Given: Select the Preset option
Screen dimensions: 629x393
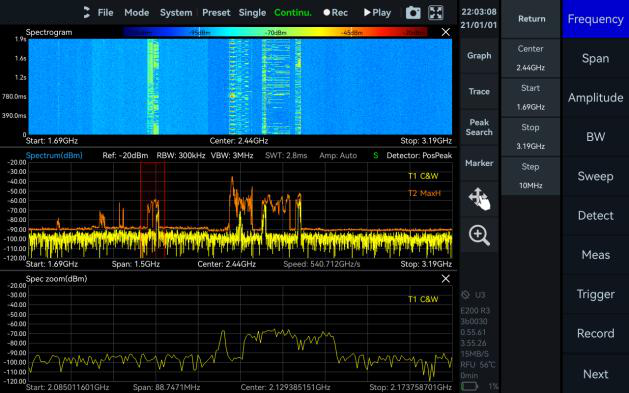Looking at the screenshot, I should [216, 12].
